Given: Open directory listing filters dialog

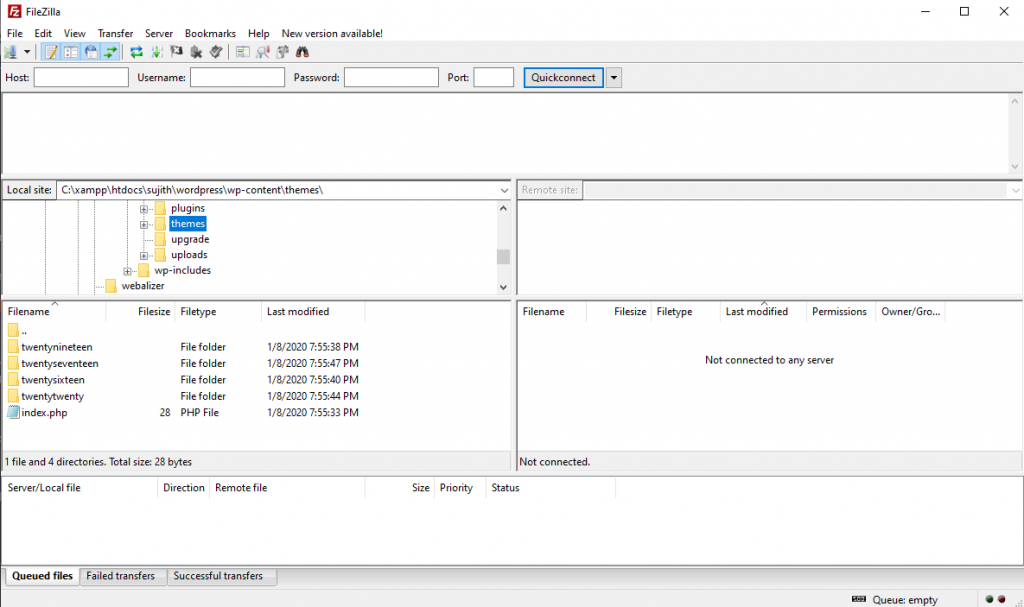Looking at the screenshot, I should point(242,52).
